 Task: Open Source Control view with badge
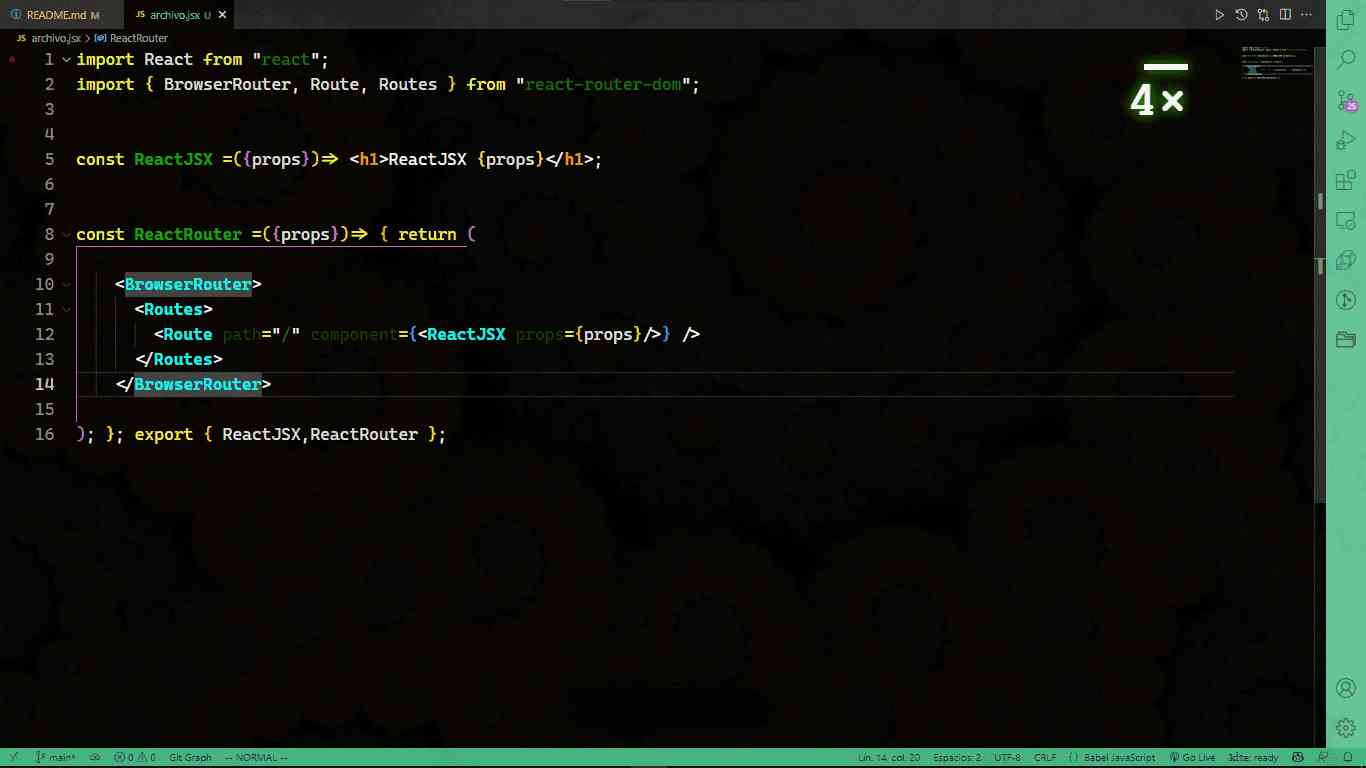1346,100
